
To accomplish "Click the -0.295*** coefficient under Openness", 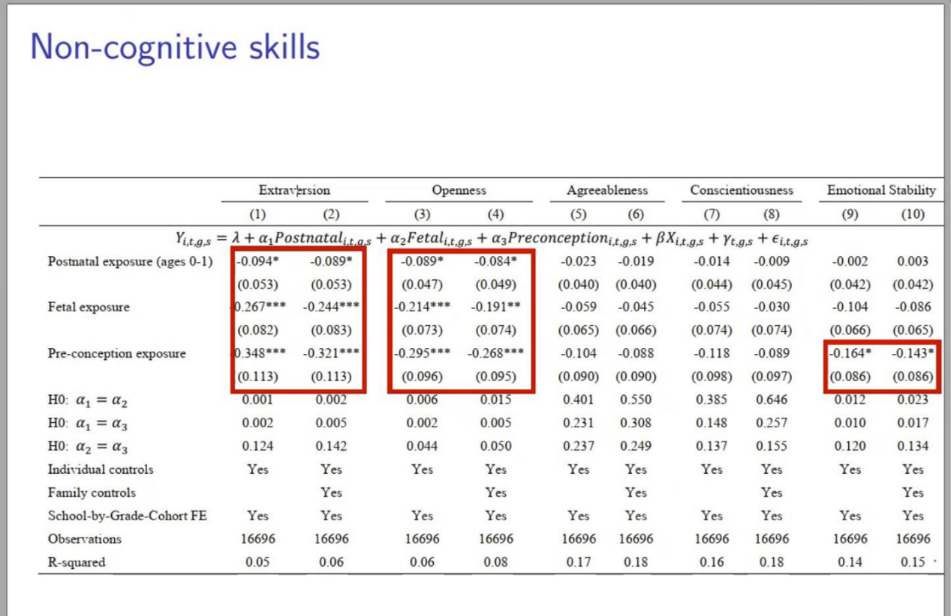I will coord(422,354).
